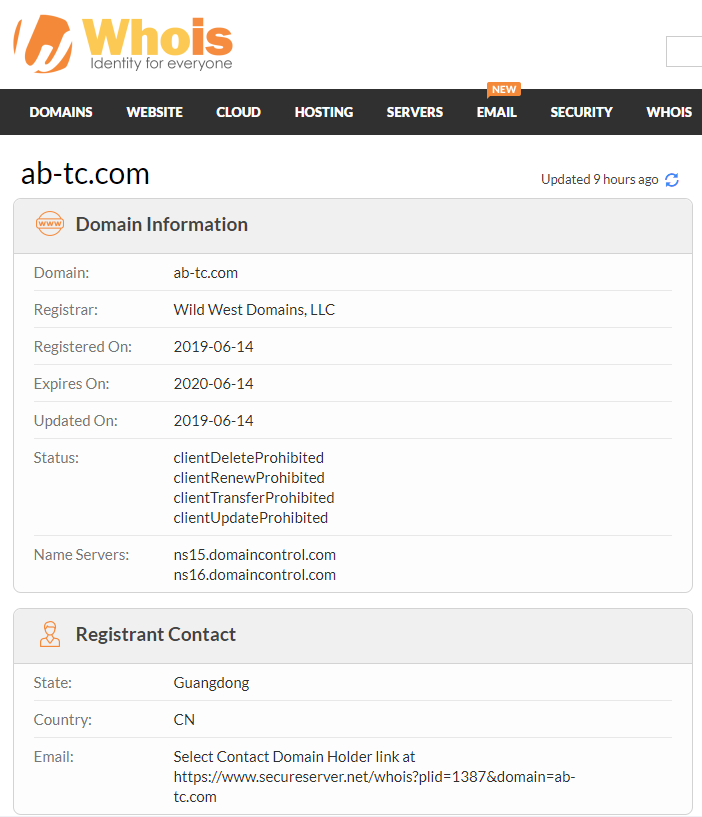This screenshot has width=702, height=817.
Task: Click the Registrant Contact person icon
Action: (50, 634)
